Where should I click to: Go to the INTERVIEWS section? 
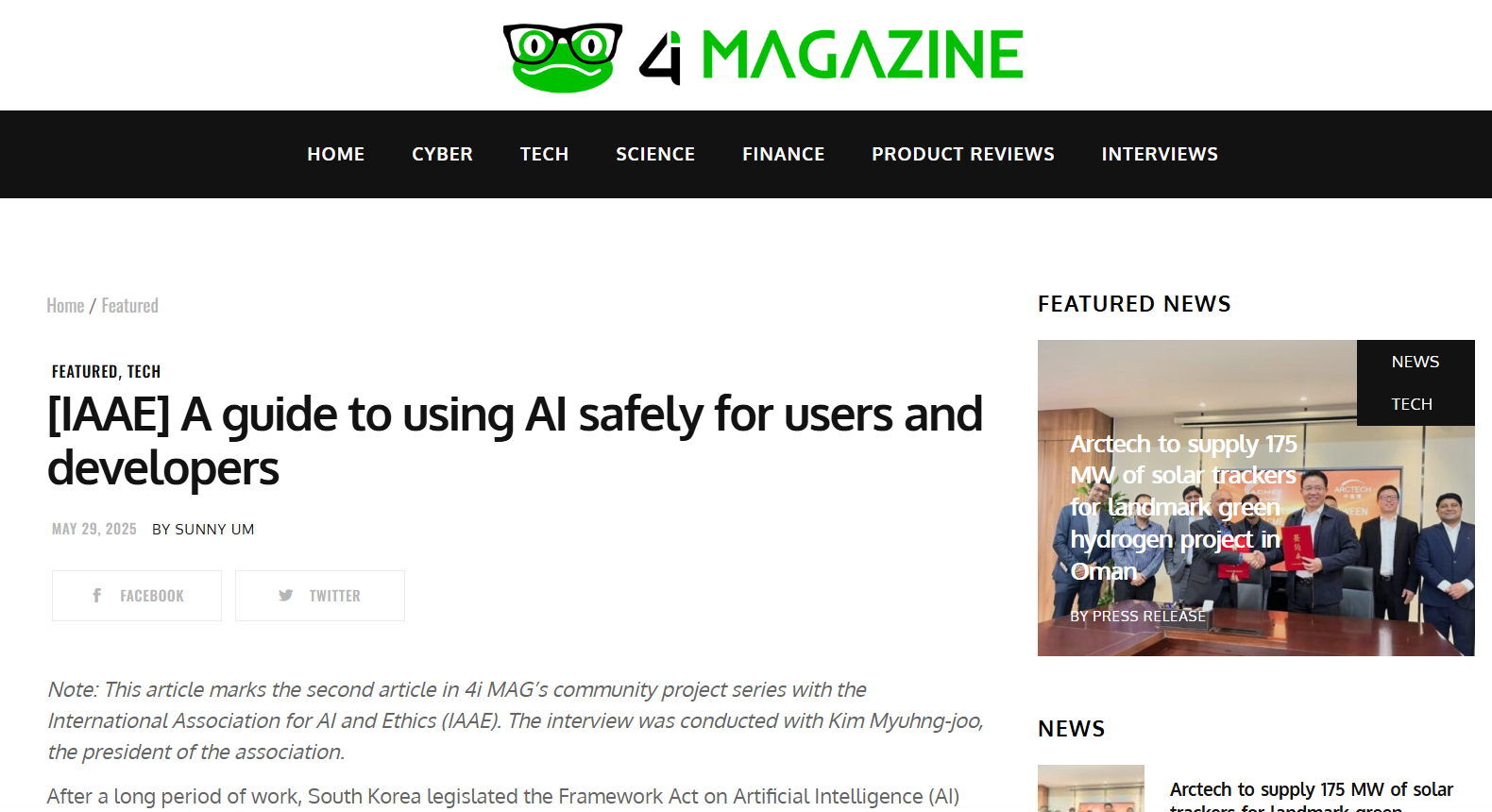pyautogui.click(x=1160, y=154)
